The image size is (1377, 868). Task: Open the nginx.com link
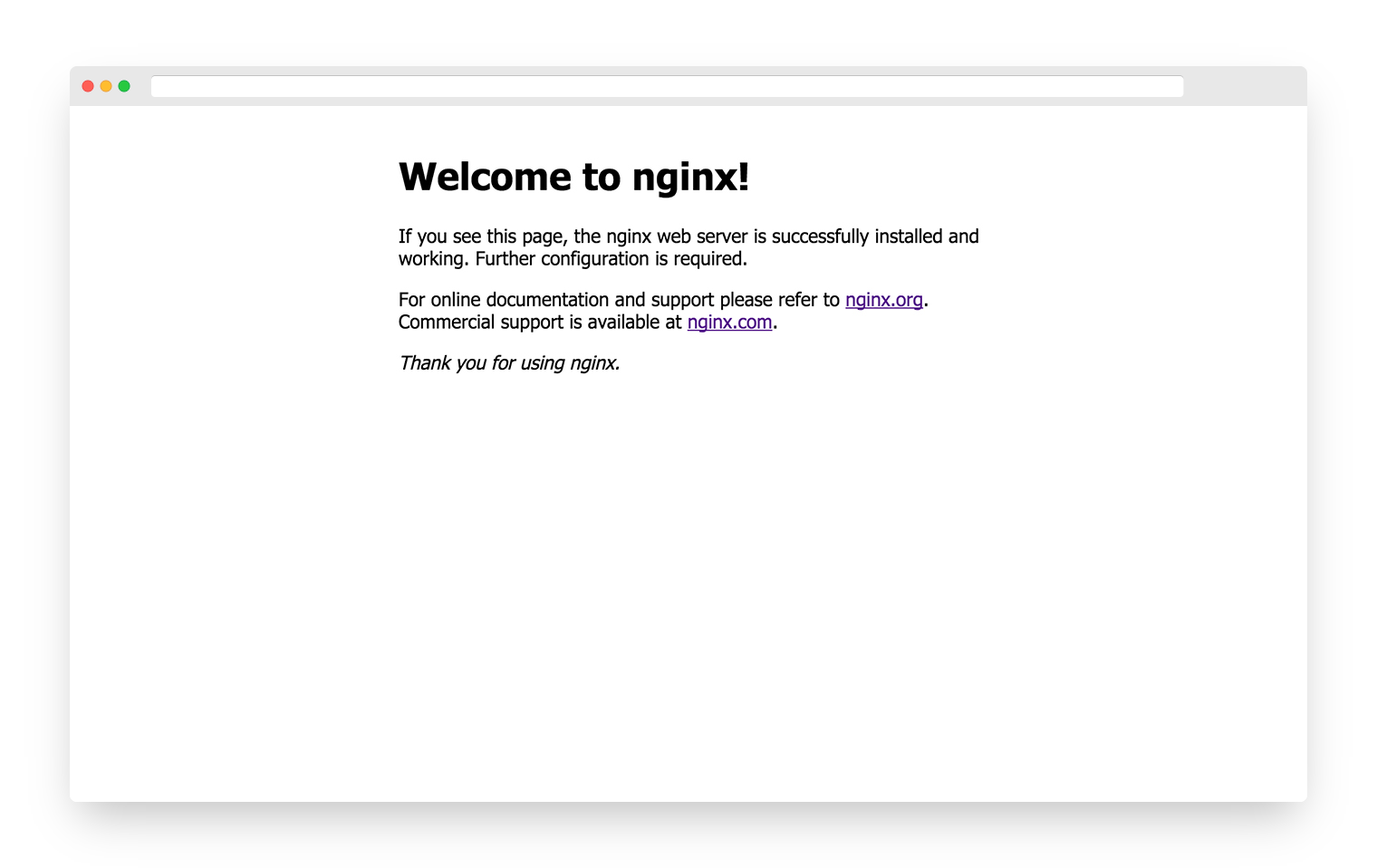(x=729, y=322)
